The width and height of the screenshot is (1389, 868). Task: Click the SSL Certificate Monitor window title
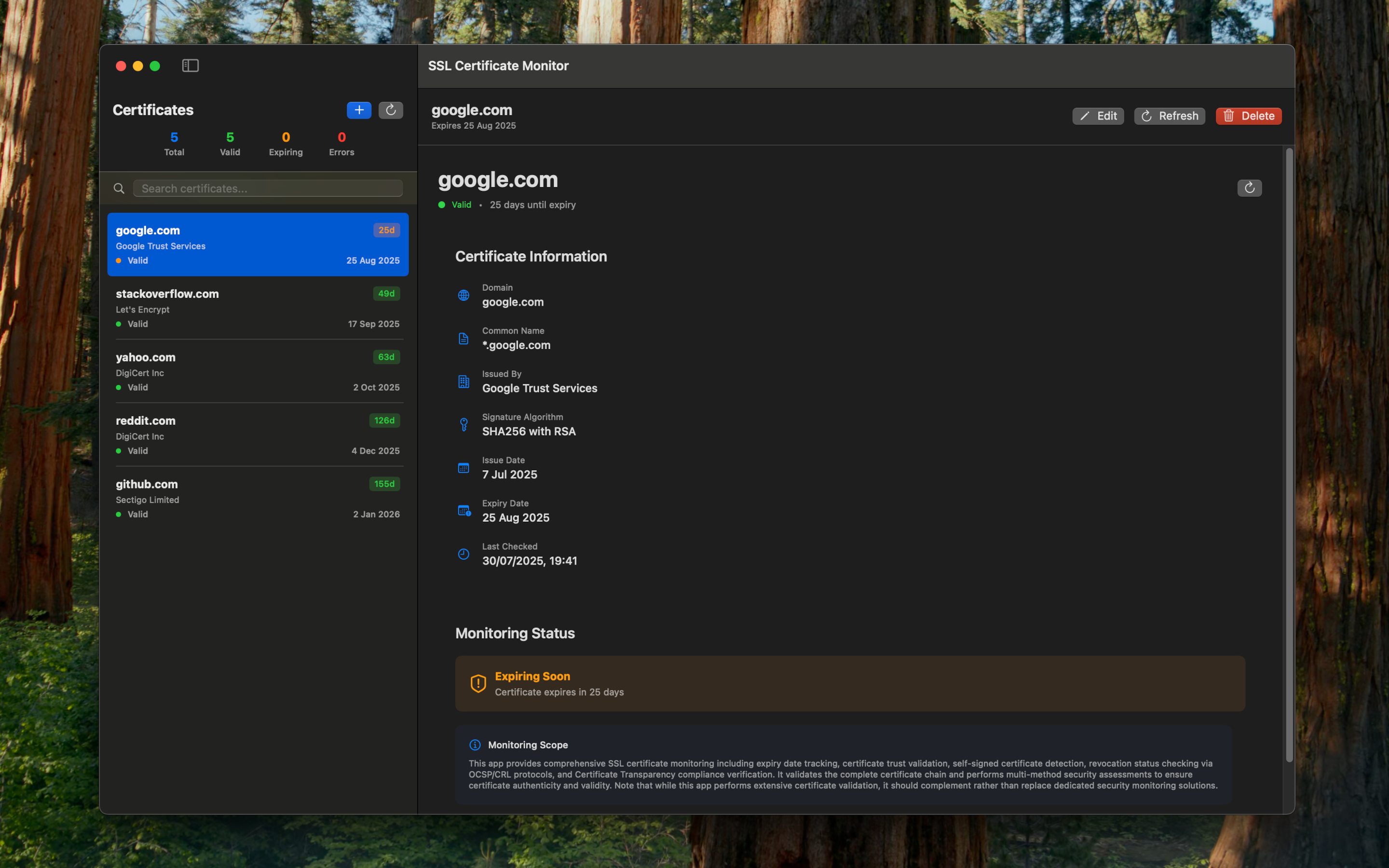[498, 66]
